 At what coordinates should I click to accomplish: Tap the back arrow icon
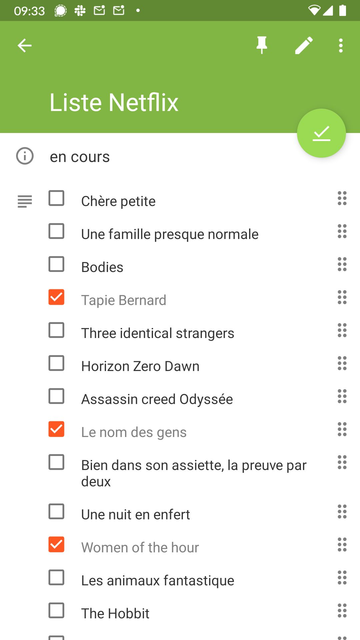tap(24, 45)
